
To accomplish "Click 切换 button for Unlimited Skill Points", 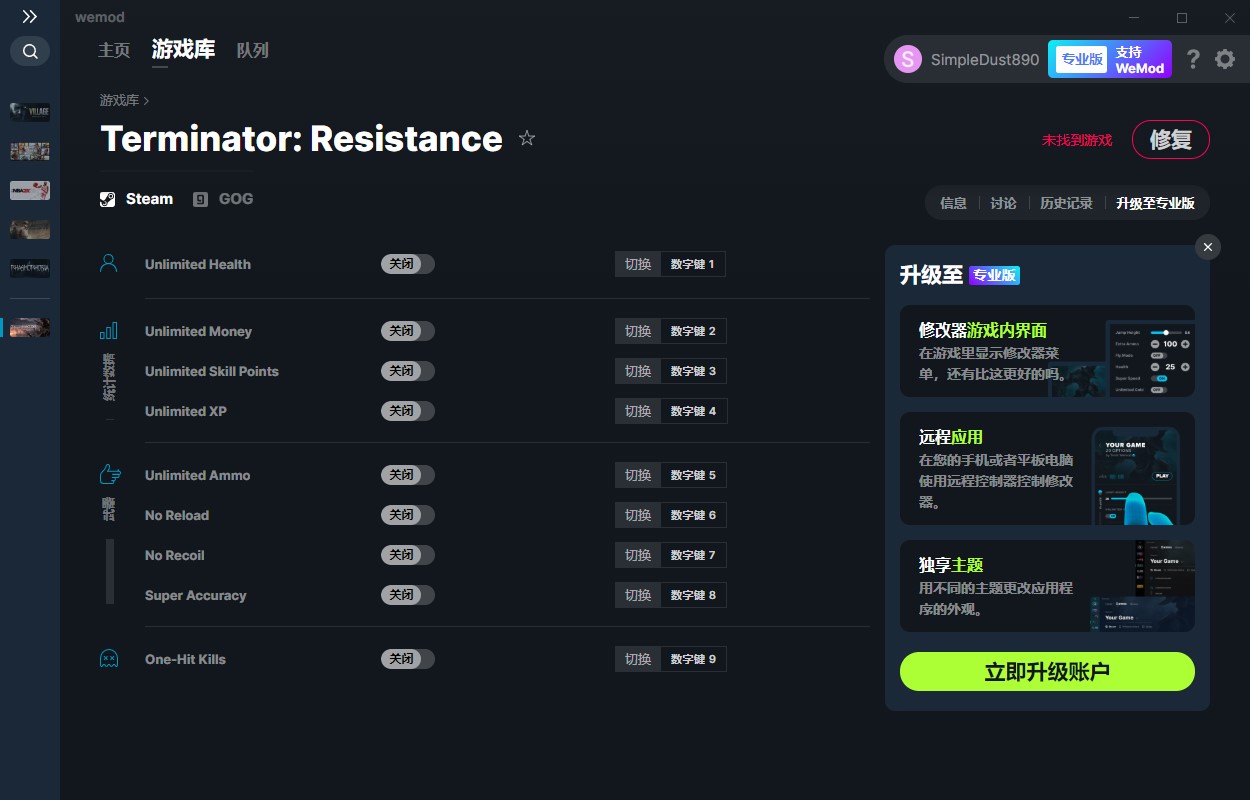I will pos(638,371).
